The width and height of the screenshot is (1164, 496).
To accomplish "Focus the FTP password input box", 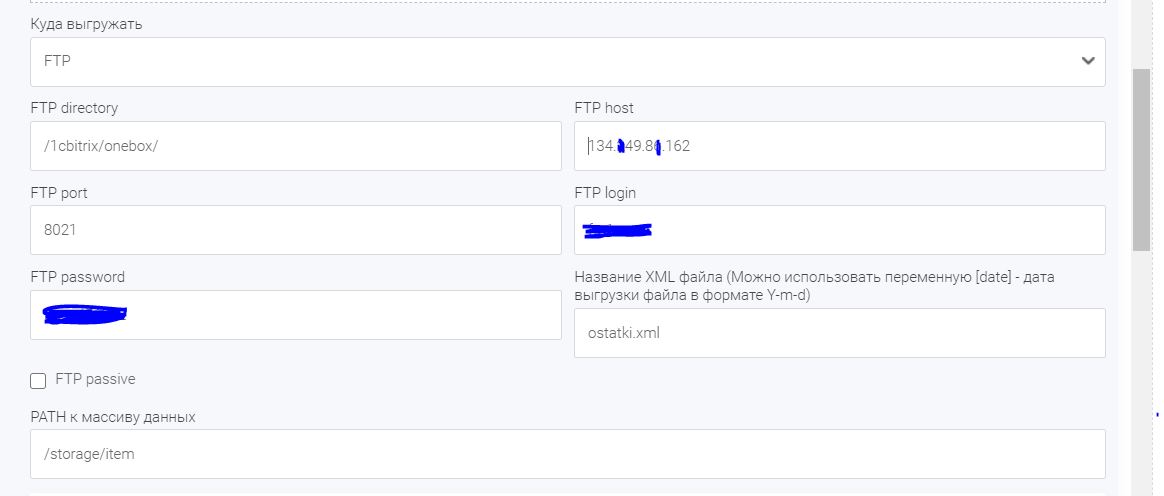I will pos(295,315).
